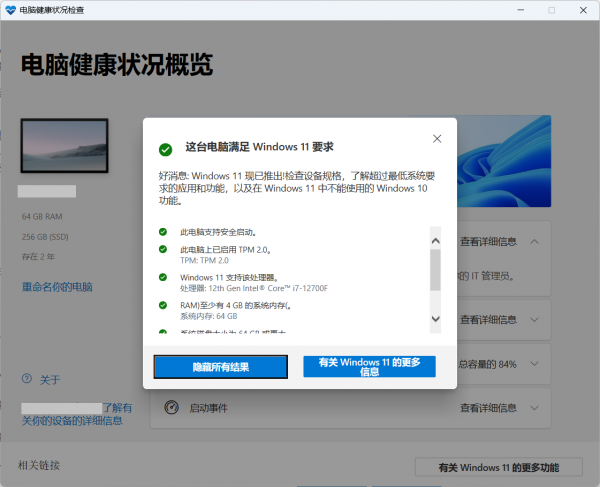
Task: Close the 电脑健康状况检查 window
Action: pos(583,10)
